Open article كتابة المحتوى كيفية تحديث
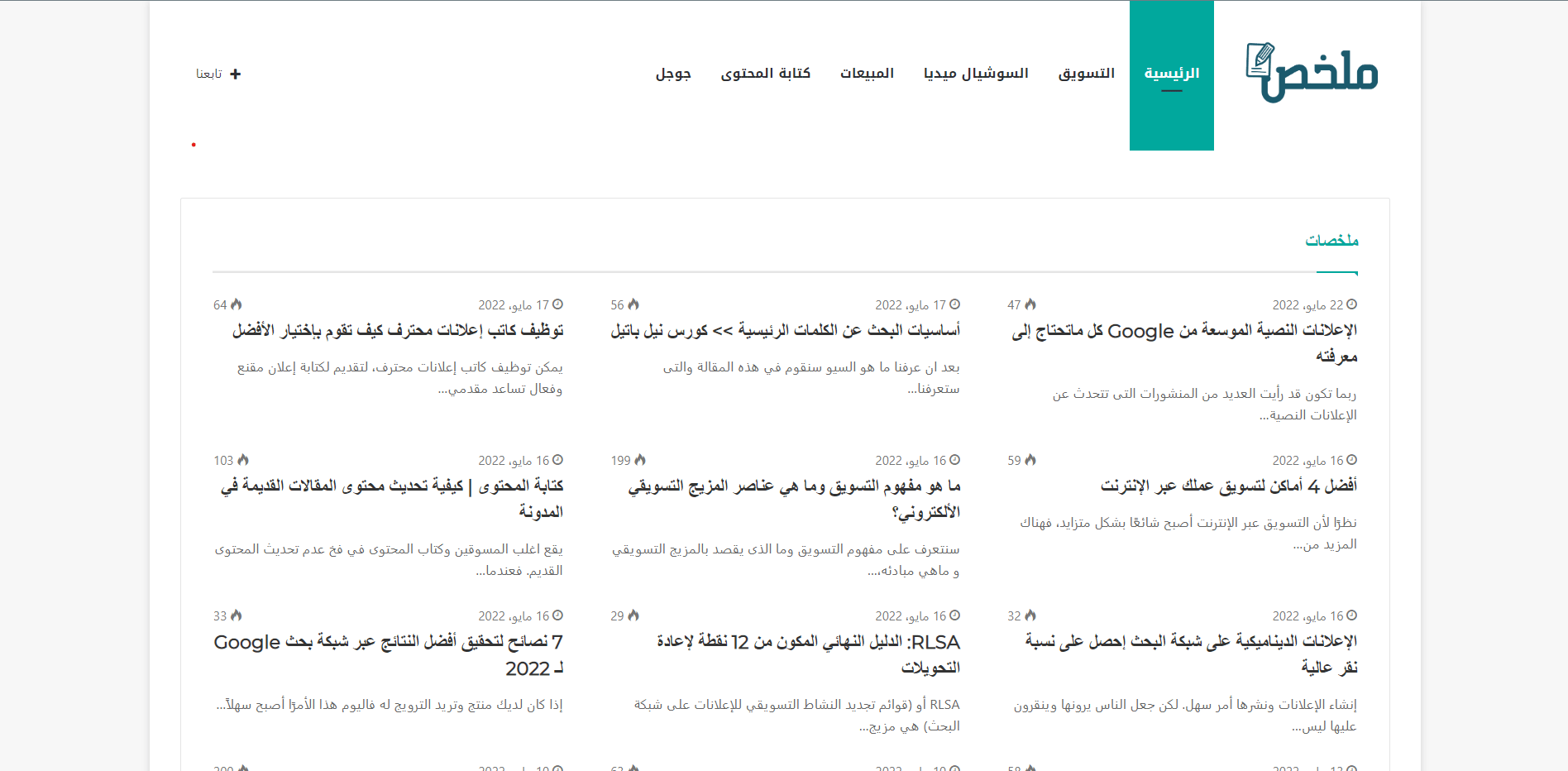Image resolution: width=1568 pixels, height=771 pixels. tap(392, 499)
